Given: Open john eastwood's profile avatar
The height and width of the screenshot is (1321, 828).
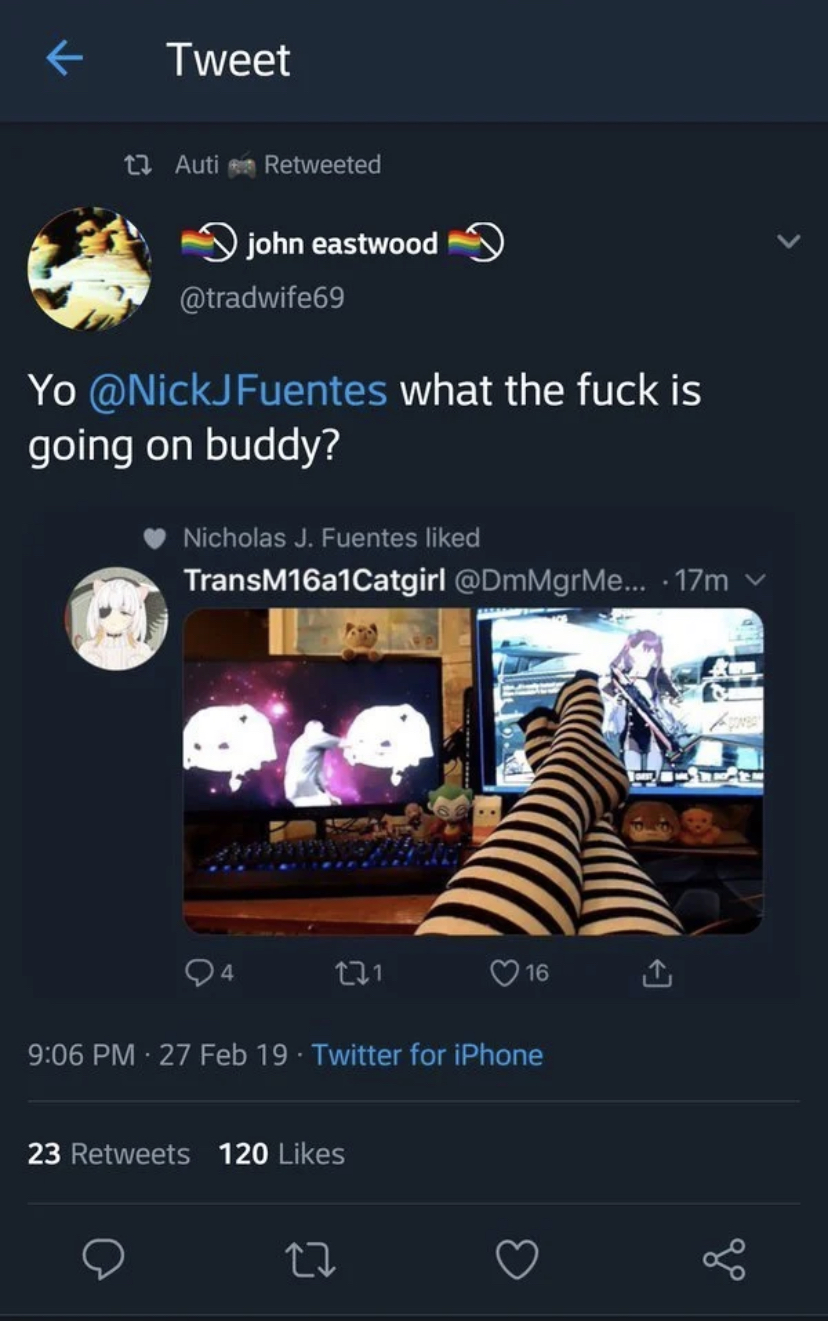Looking at the screenshot, I should point(89,268).
